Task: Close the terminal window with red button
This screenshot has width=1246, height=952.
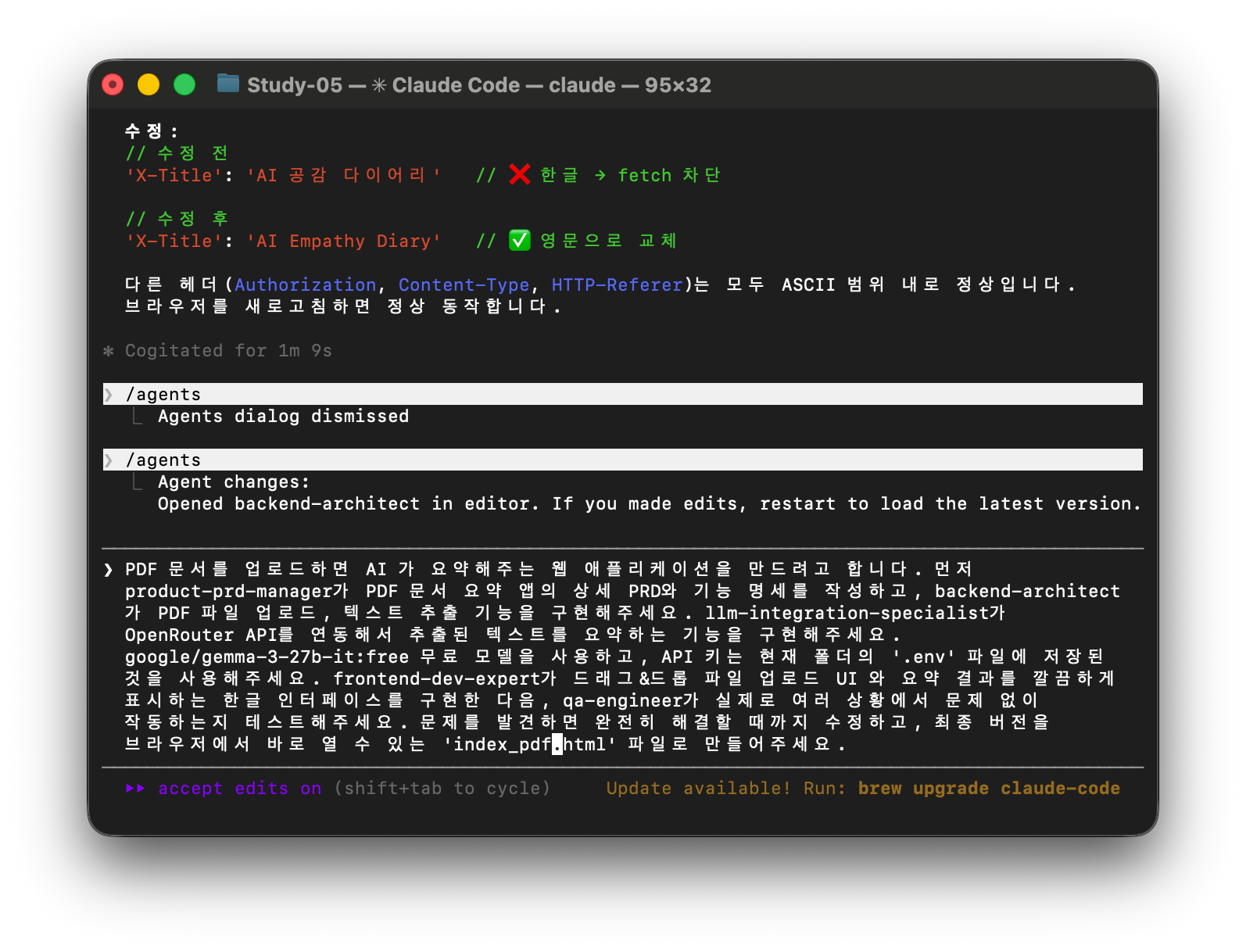Action: point(113,84)
